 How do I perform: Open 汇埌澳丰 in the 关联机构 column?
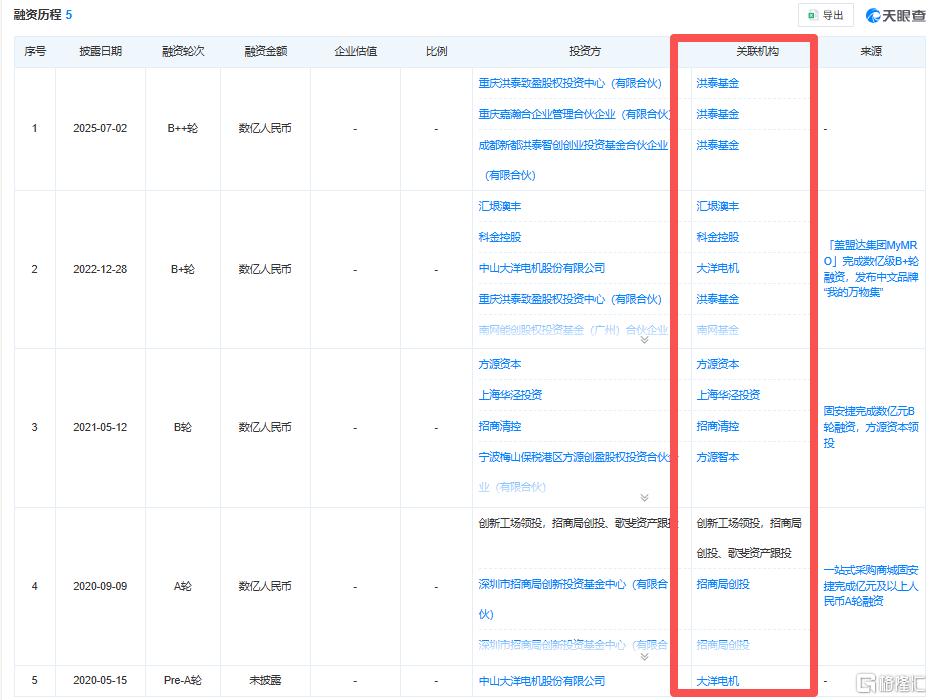pyautogui.click(x=717, y=206)
